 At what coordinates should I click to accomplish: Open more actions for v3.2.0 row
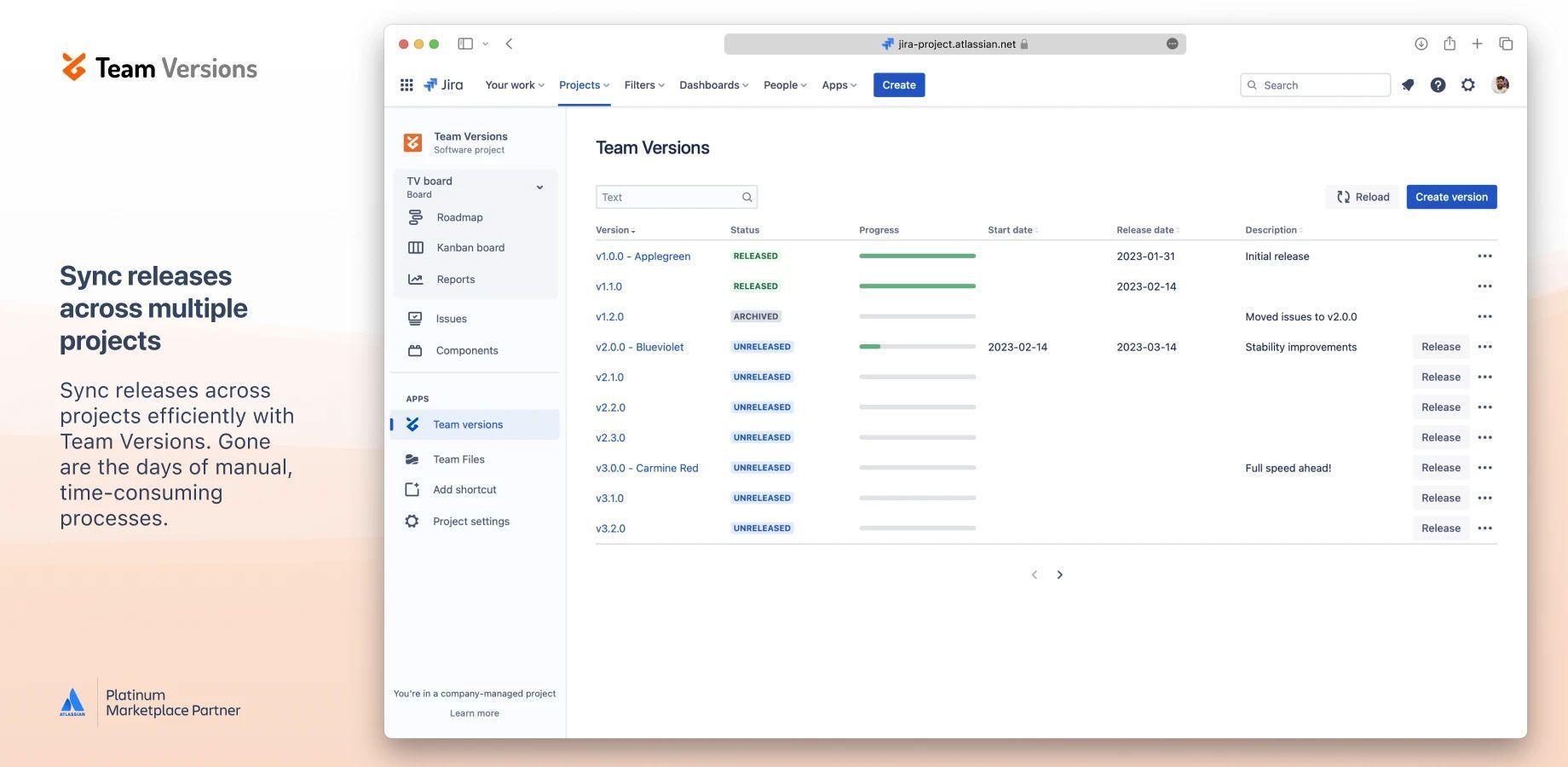(1484, 528)
